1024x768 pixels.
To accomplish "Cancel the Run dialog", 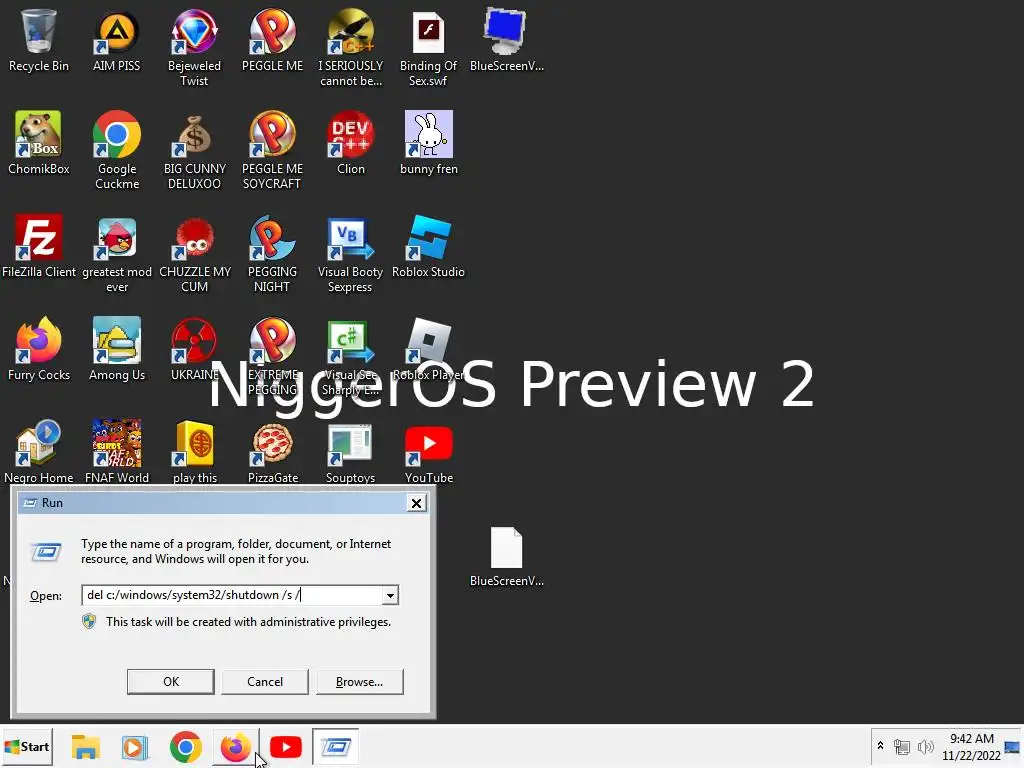I will pyautogui.click(x=264, y=682).
